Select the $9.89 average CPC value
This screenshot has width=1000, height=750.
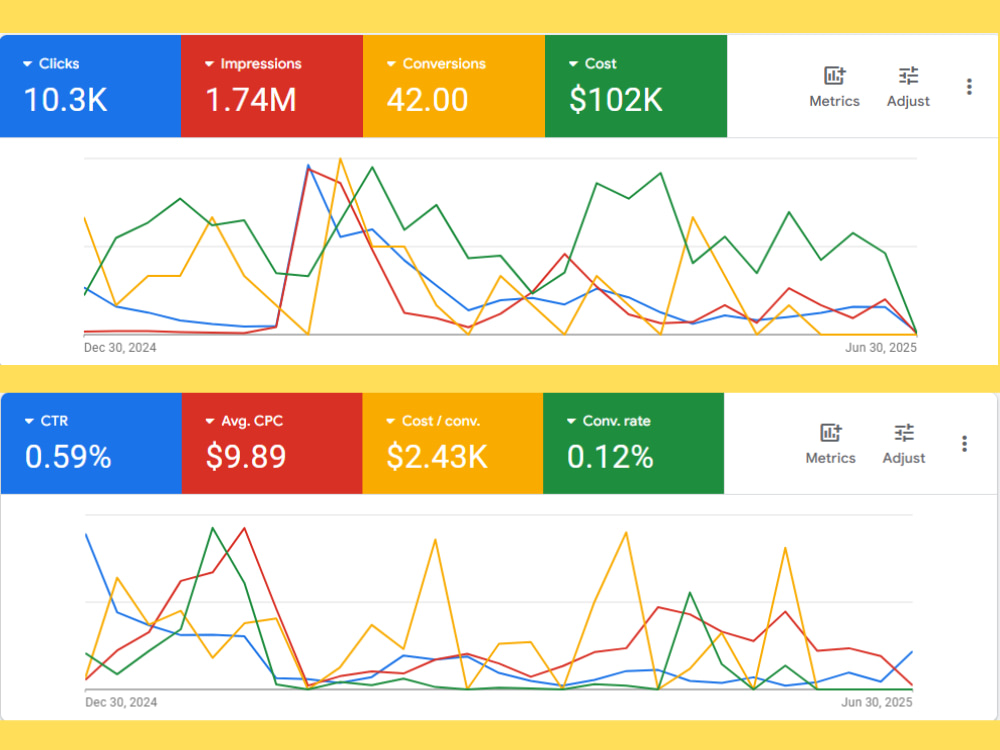[246, 457]
